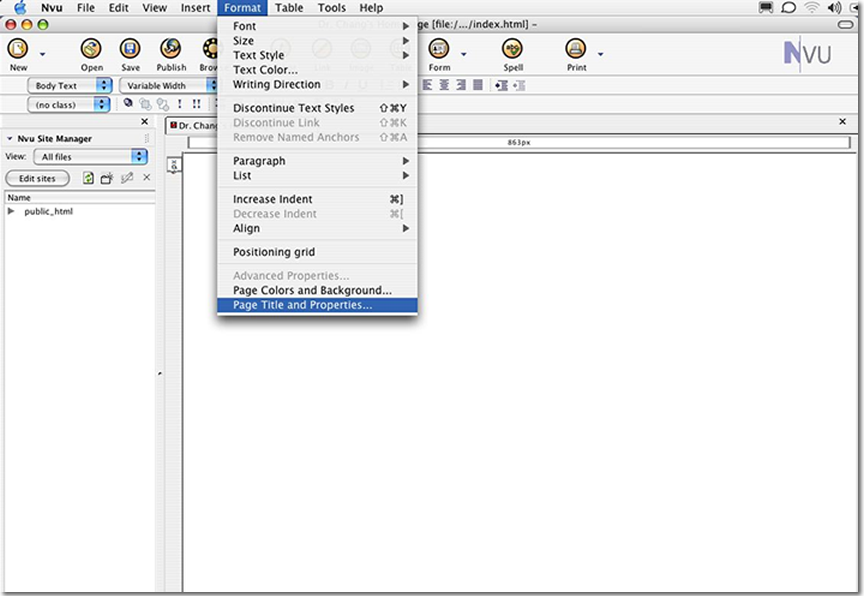The width and height of the screenshot is (864, 596).
Task: Open the Writing Direction submenu
Action: (317, 84)
